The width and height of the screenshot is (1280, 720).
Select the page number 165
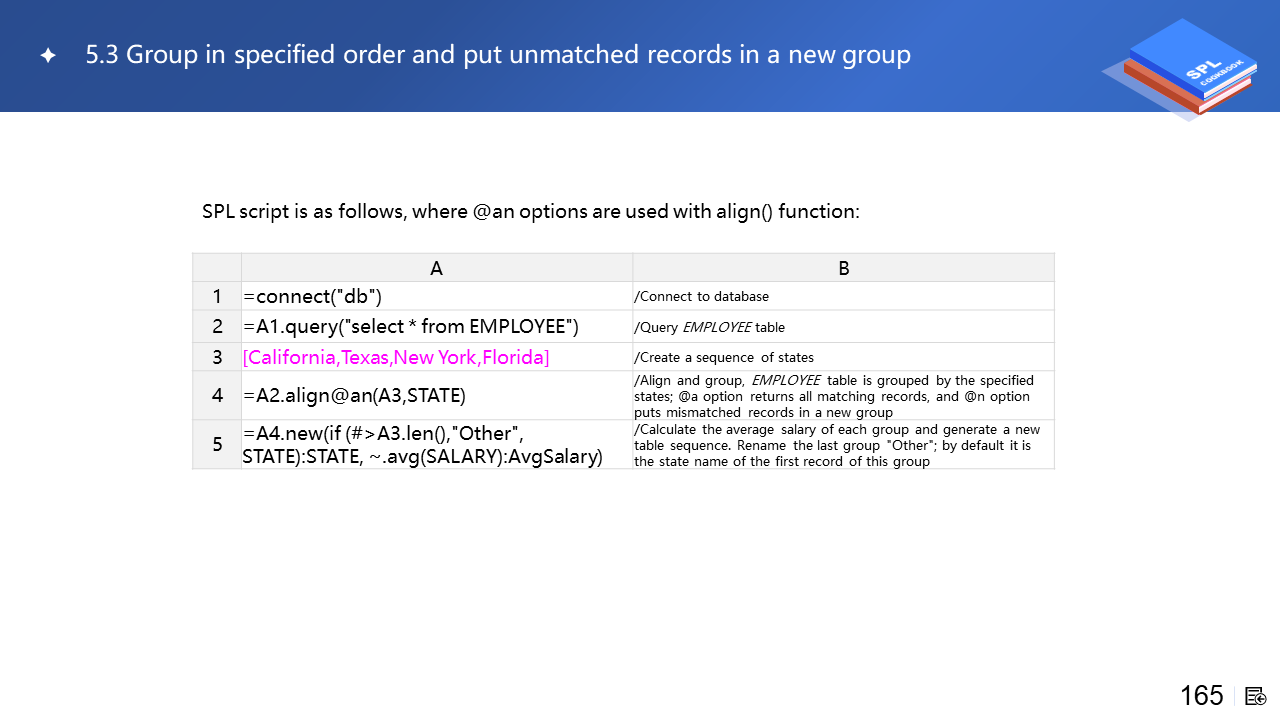pyautogui.click(x=1201, y=696)
